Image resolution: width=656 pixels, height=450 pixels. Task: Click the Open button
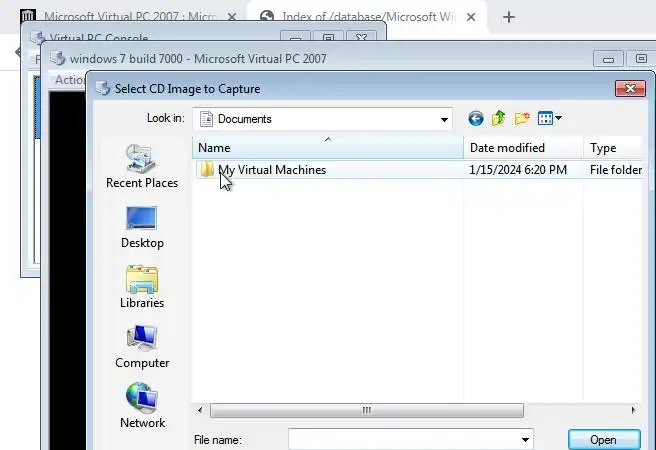pos(604,440)
